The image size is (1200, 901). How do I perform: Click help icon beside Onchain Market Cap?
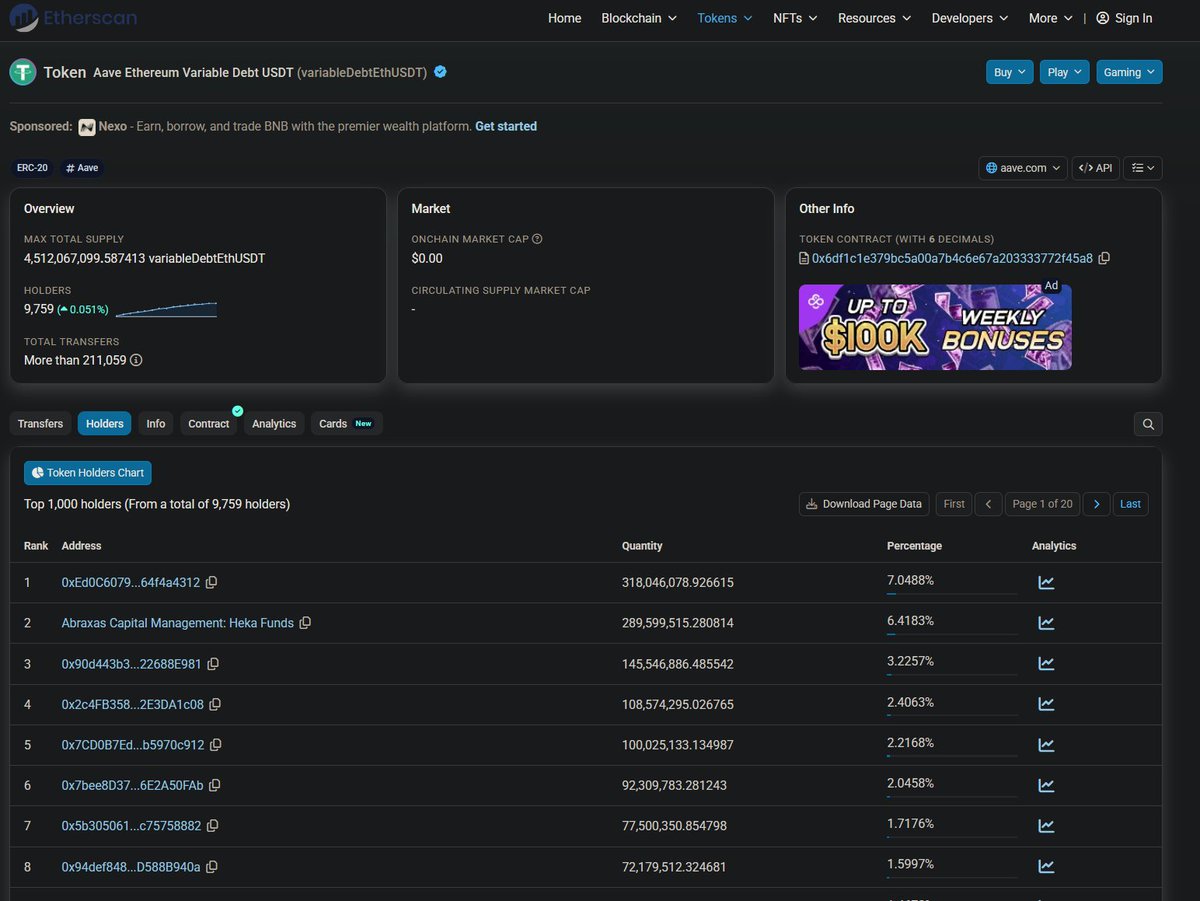pyautogui.click(x=537, y=239)
